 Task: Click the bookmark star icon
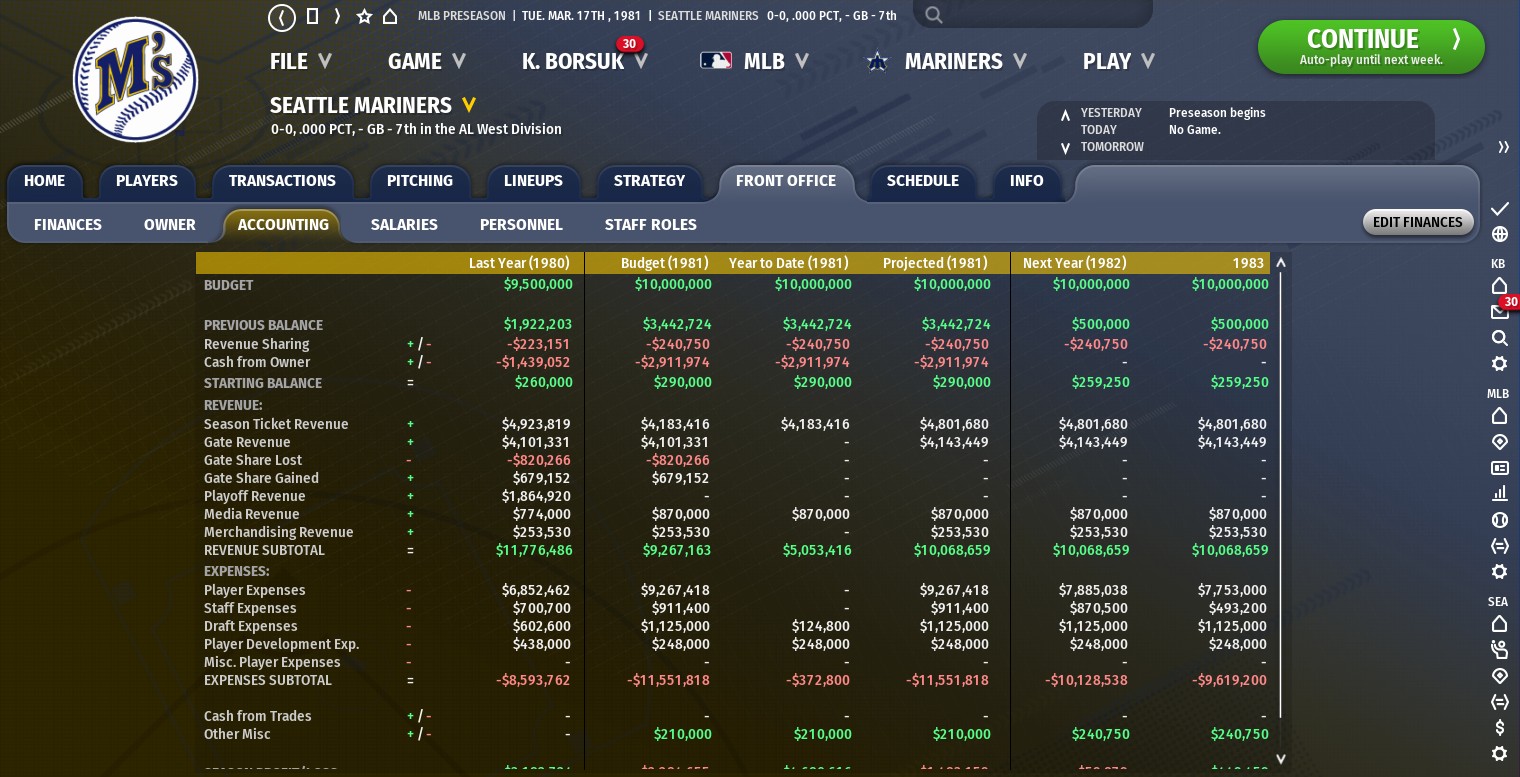pyautogui.click(x=364, y=17)
